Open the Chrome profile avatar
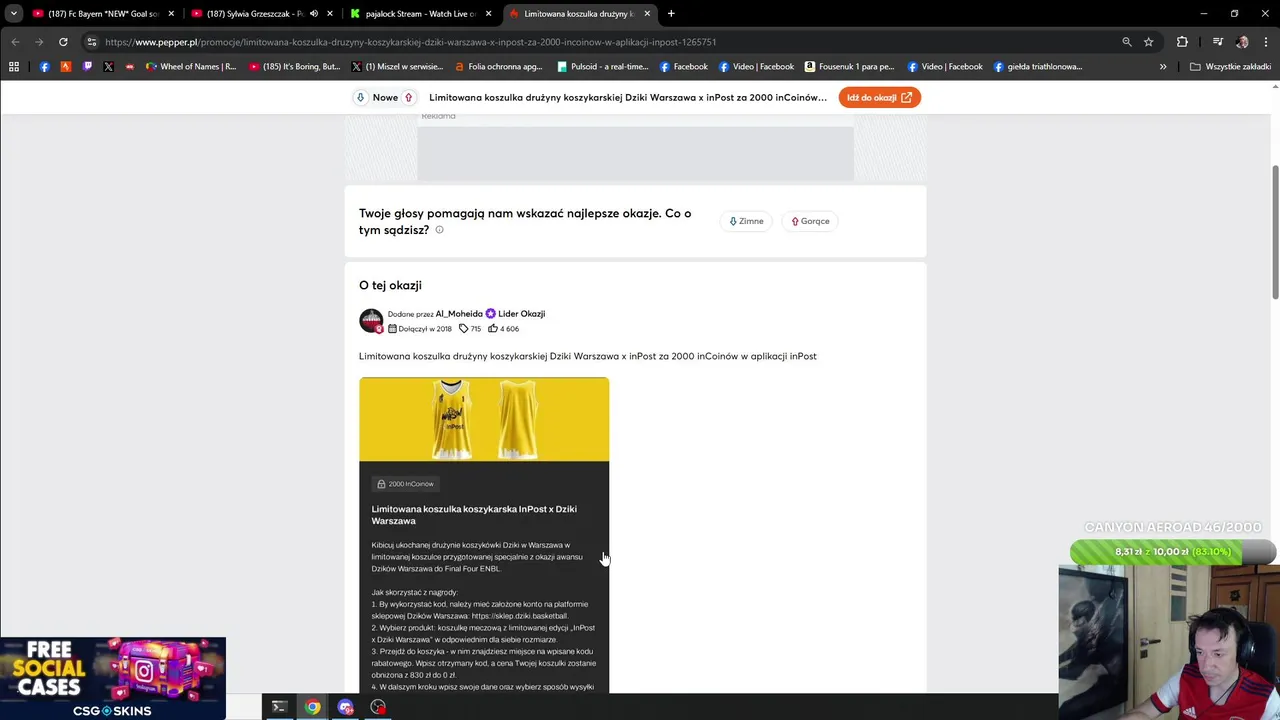1280x720 pixels. (1242, 42)
